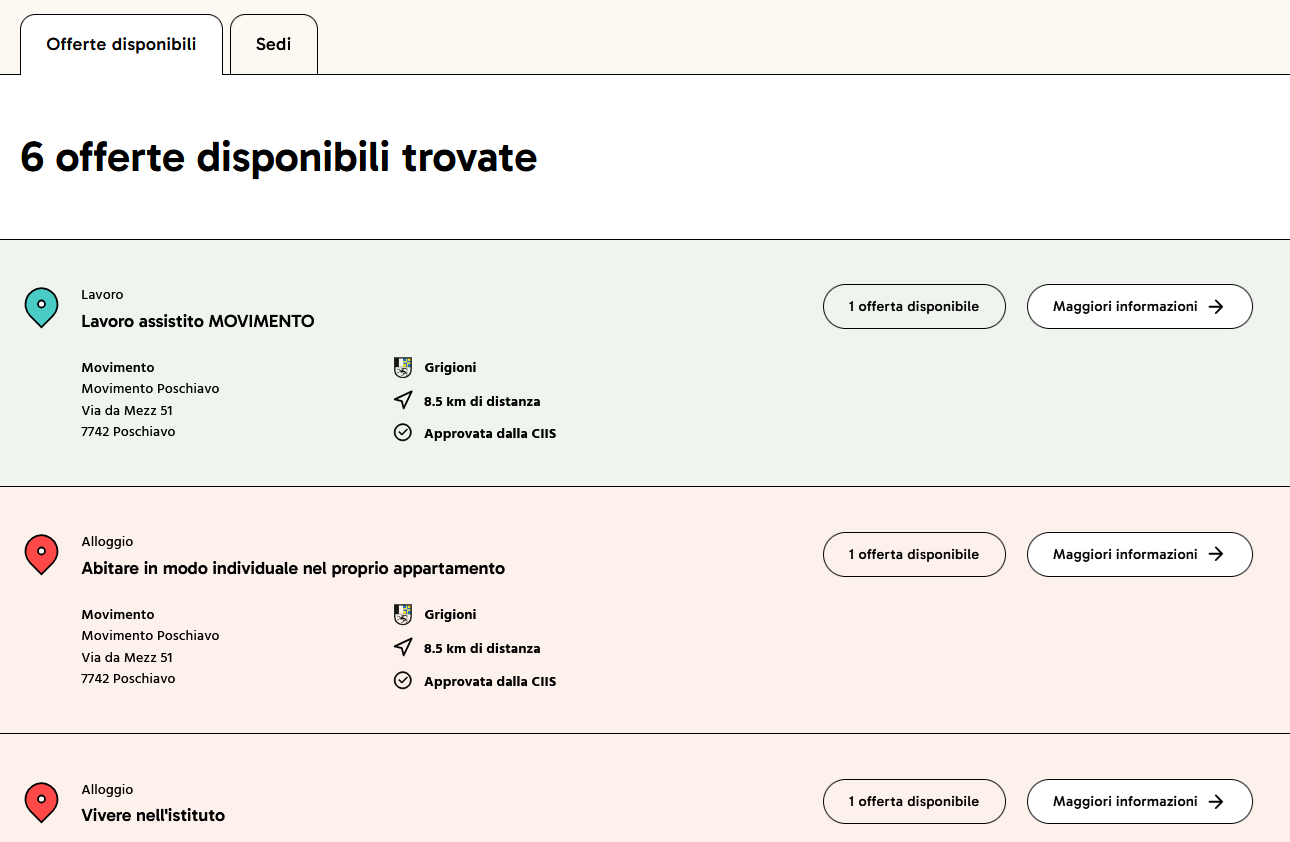Click 1 offerta disponibile on the Lavoro assistito card

(913, 306)
